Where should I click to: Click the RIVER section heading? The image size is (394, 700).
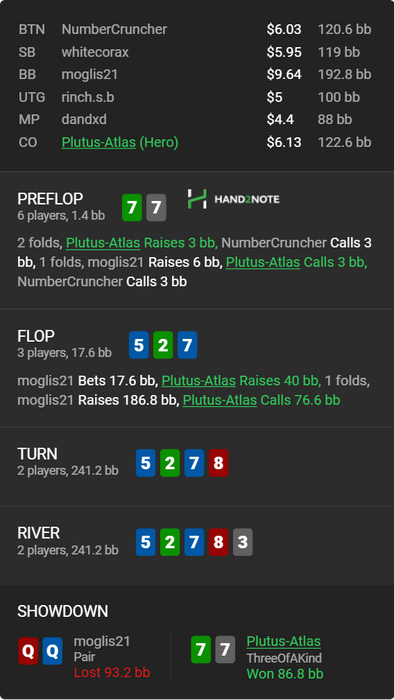click(x=38, y=533)
